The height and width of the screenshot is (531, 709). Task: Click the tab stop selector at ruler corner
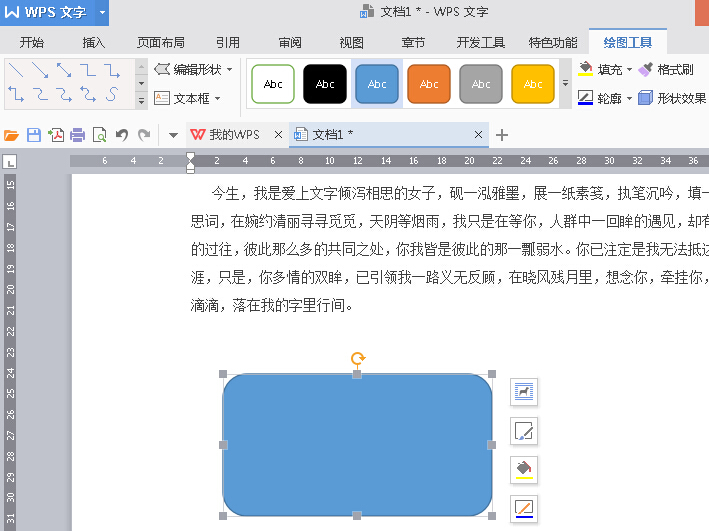(x=9, y=161)
